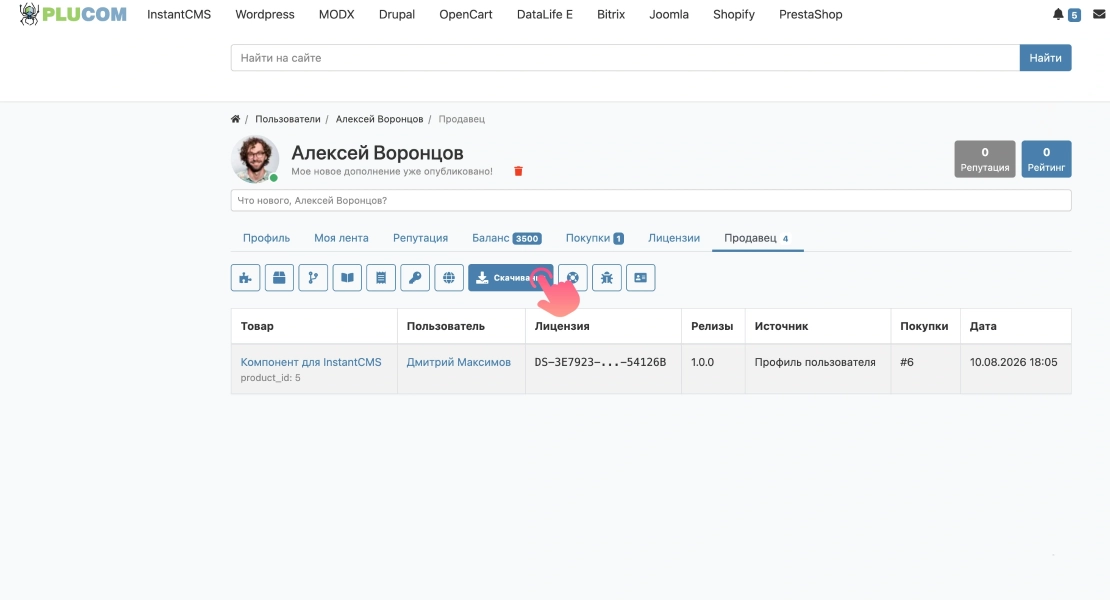Switch to the Профиль tab
Viewport: 1110px width, 600px height.
(266, 238)
